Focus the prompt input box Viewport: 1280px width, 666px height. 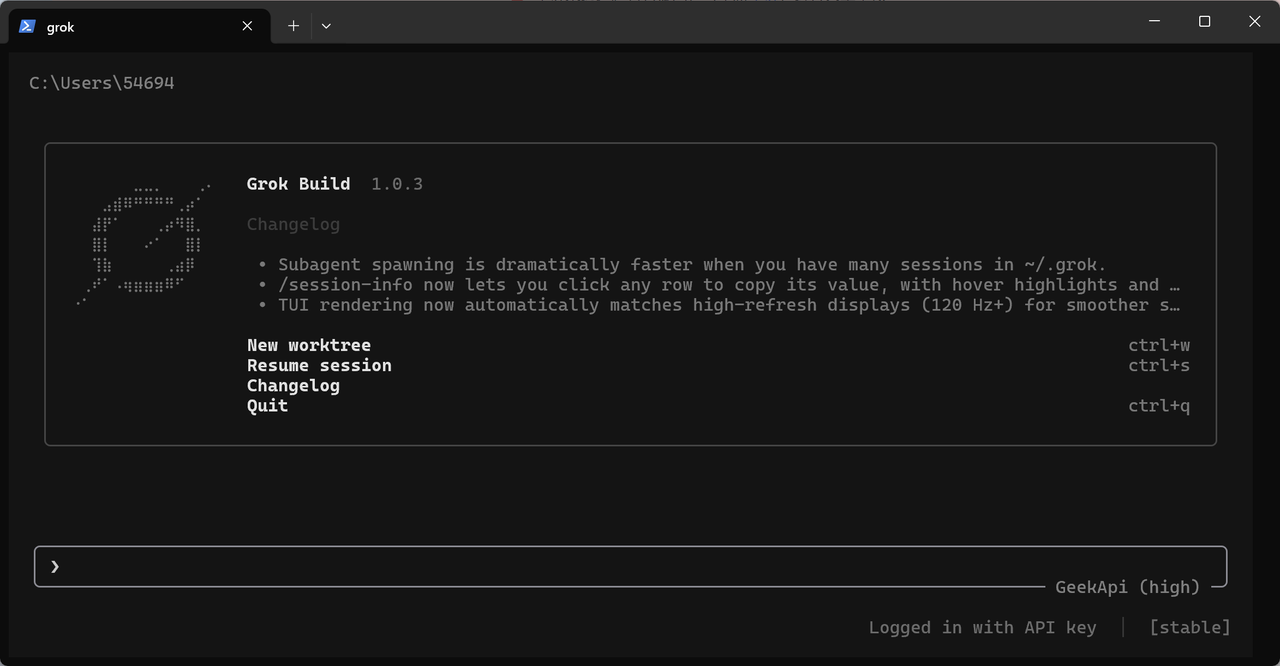pyautogui.click(x=630, y=566)
